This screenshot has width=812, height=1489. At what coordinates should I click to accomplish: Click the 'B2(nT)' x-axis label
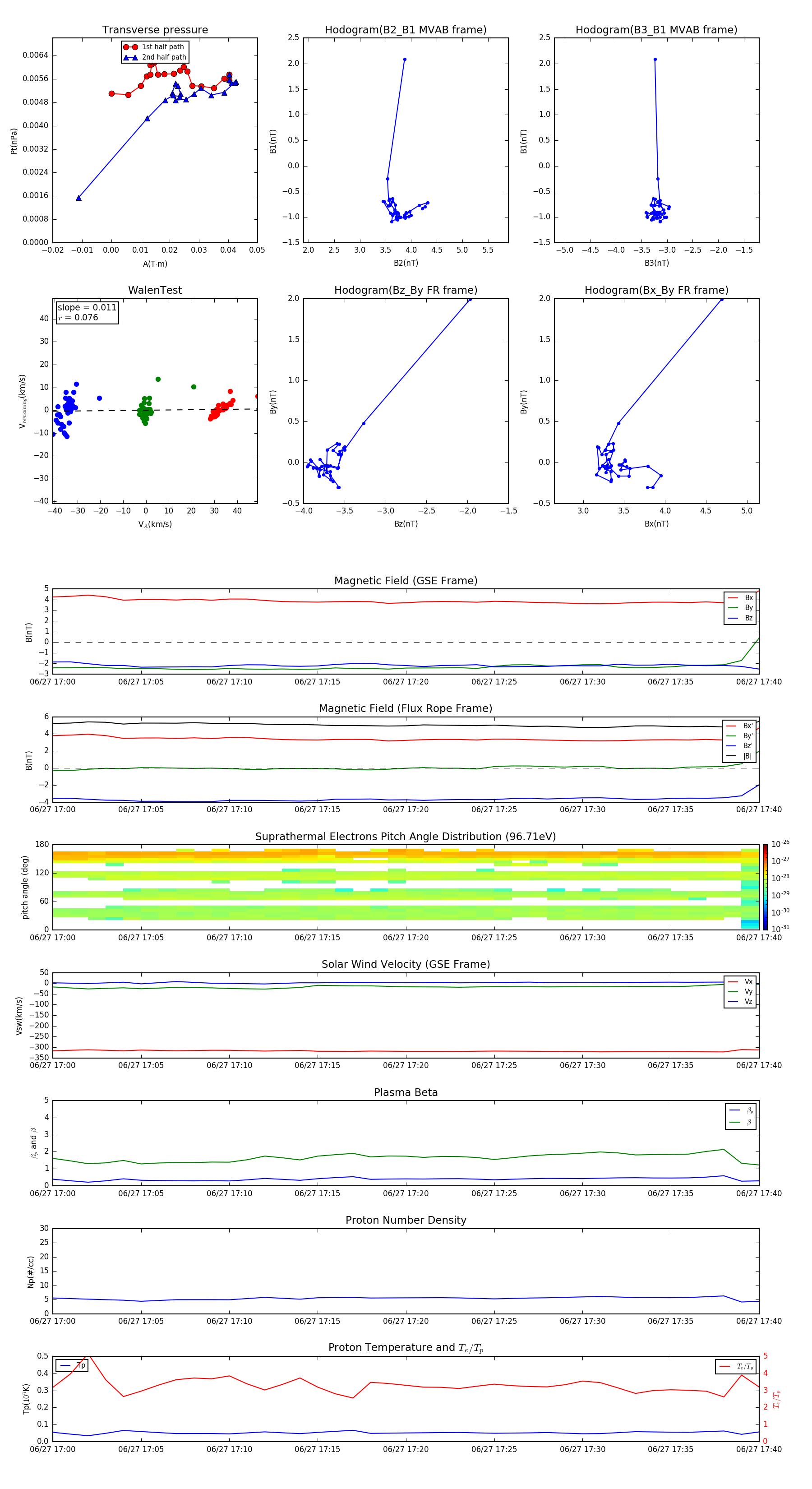pos(406,263)
